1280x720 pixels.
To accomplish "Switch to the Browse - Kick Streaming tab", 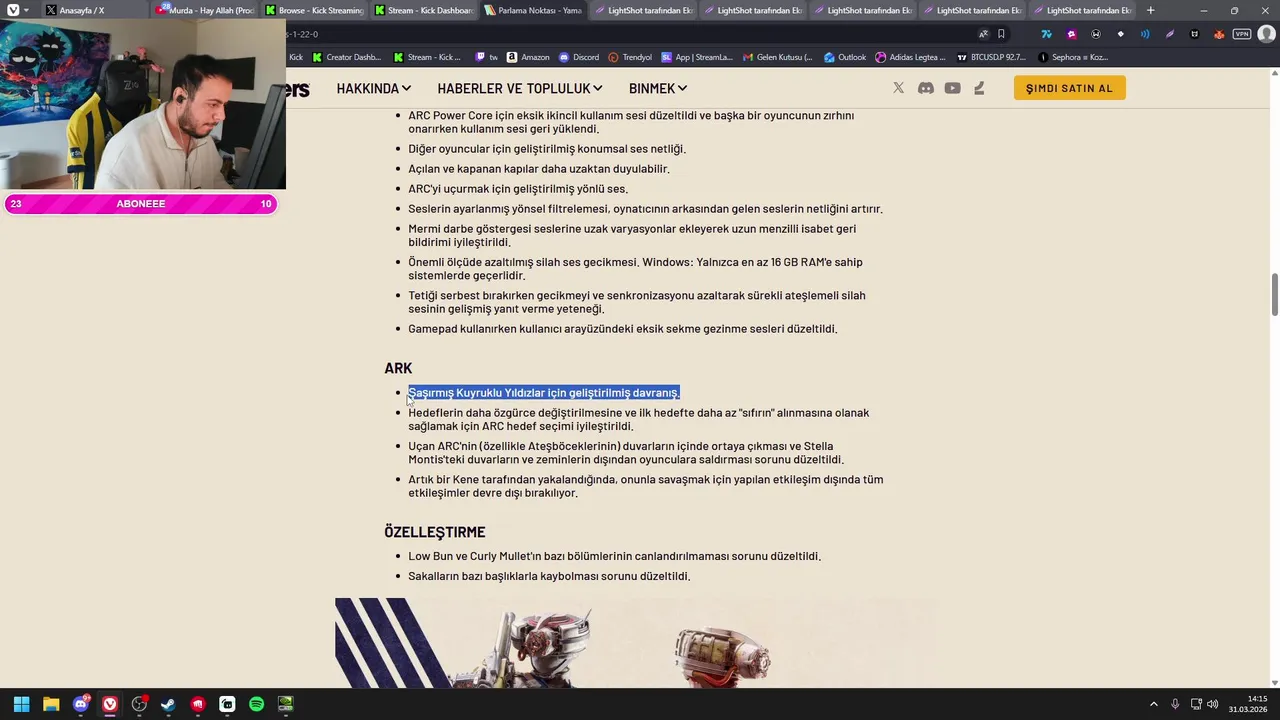I will click(x=315, y=10).
